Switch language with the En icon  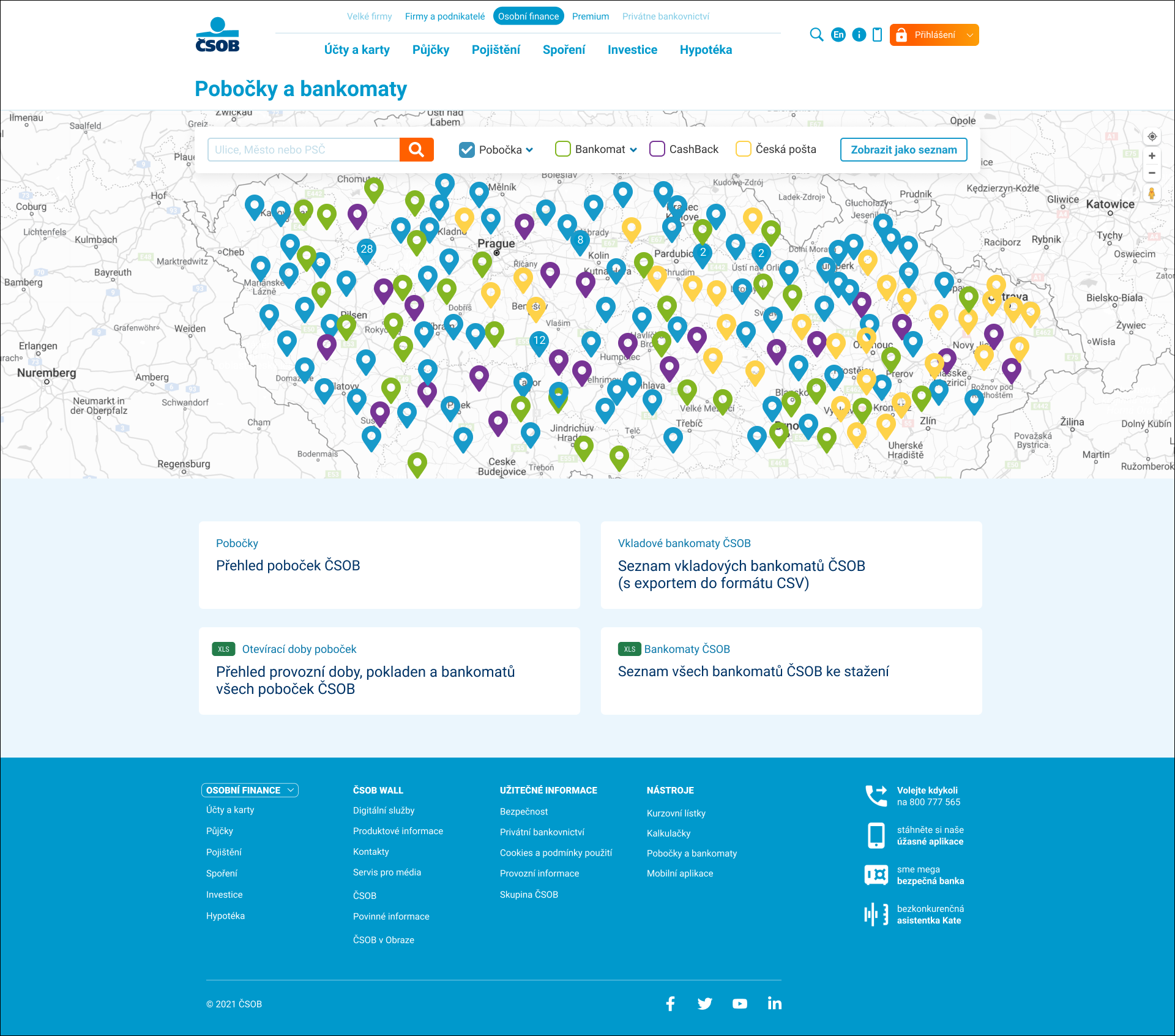pos(838,35)
